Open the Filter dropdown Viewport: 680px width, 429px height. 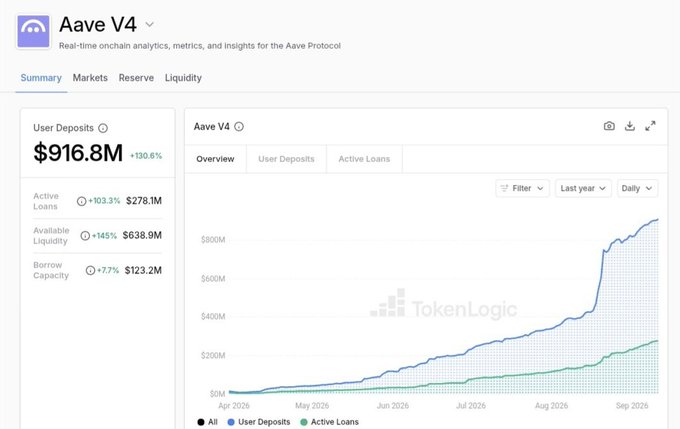(x=522, y=188)
